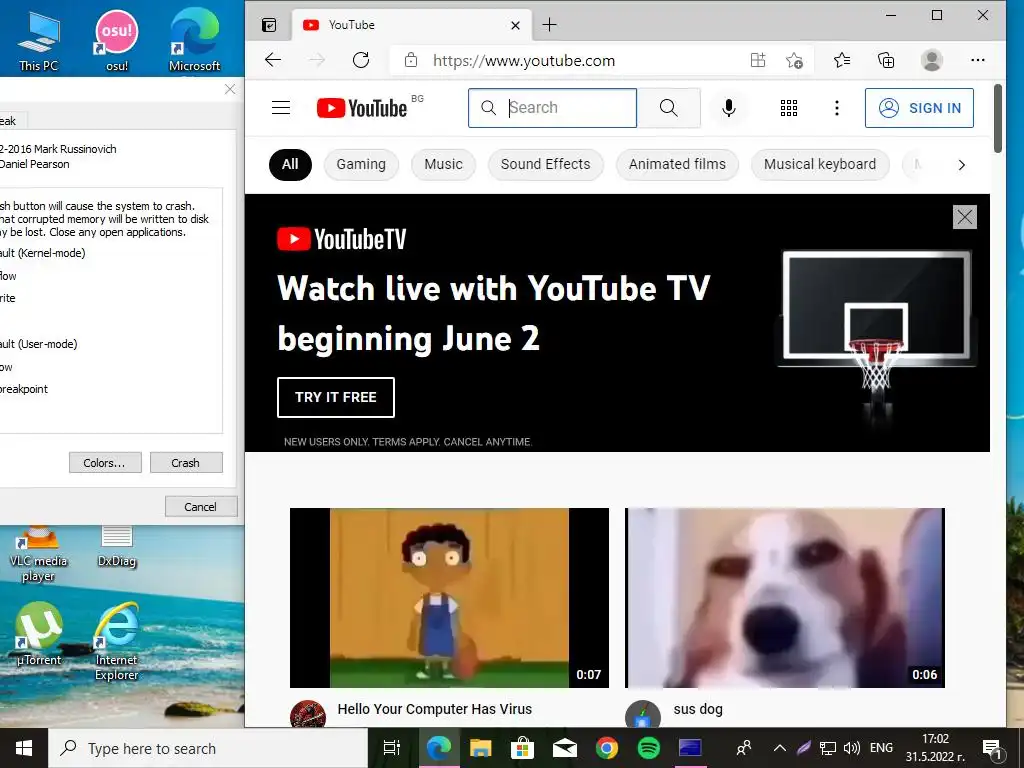Click SIGN IN button on YouTube

[x=920, y=108]
